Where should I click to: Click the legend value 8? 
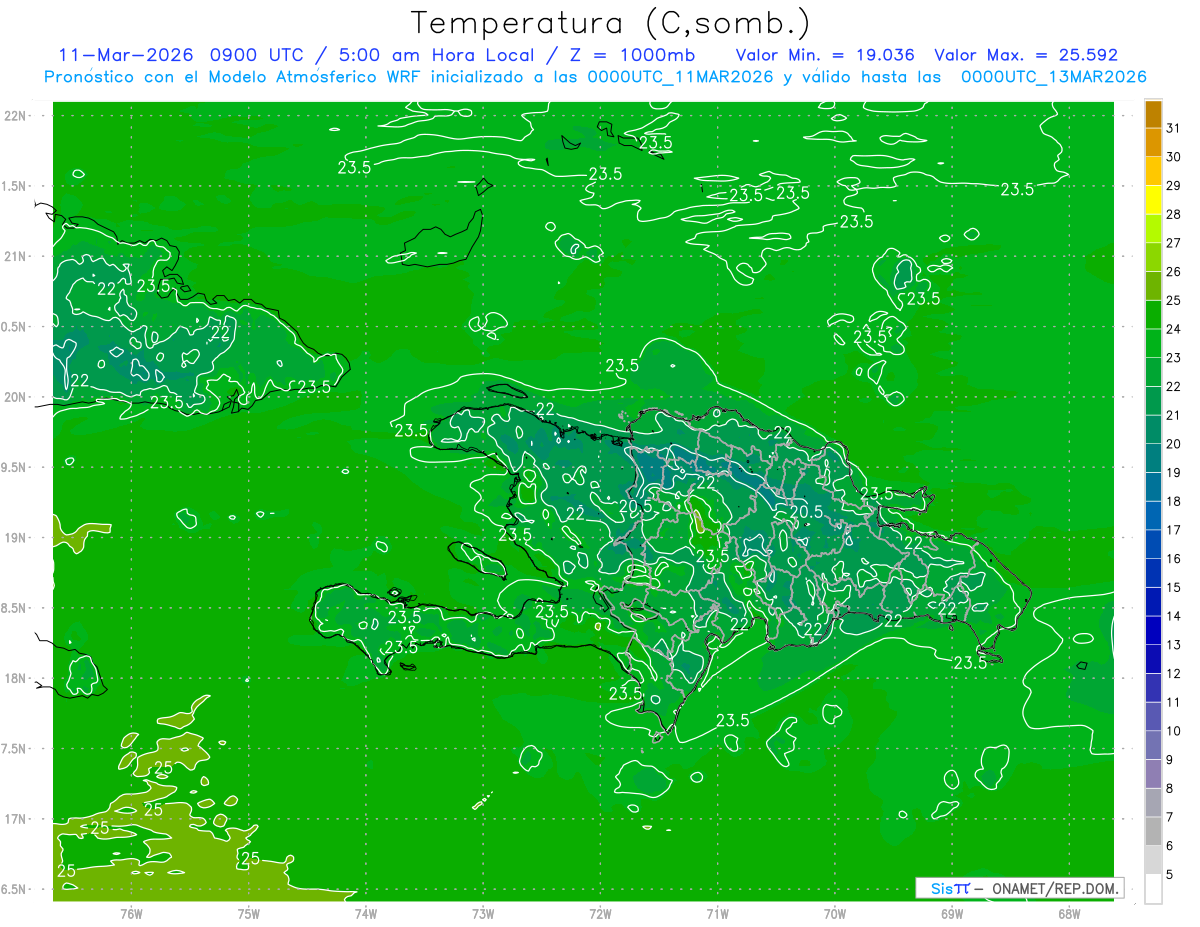pos(1170,788)
